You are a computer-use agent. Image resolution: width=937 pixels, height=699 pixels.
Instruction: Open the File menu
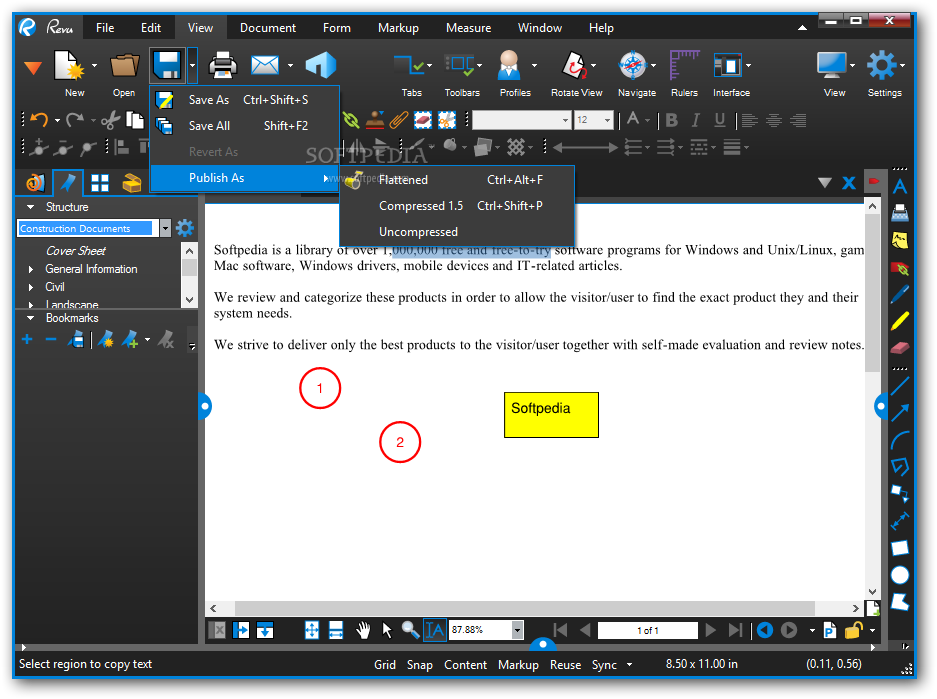coord(105,28)
